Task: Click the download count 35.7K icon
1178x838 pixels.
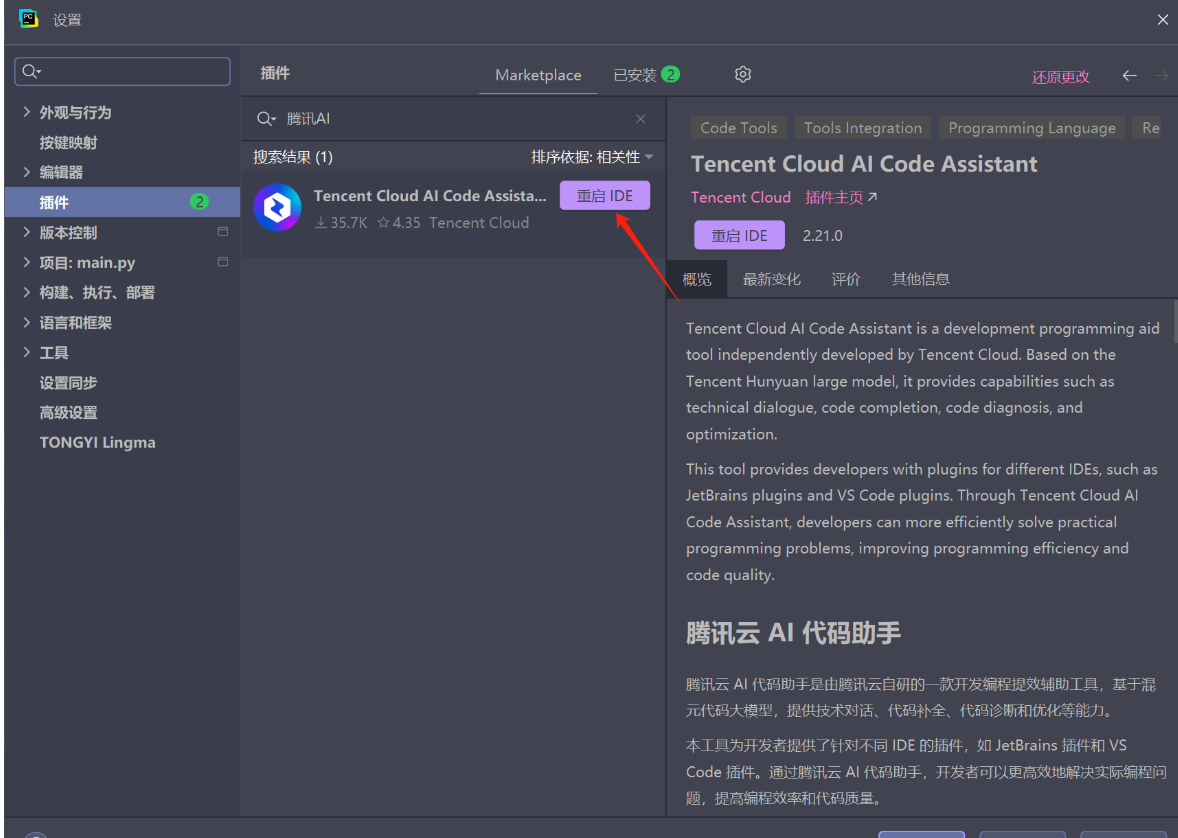Action: pos(321,222)
